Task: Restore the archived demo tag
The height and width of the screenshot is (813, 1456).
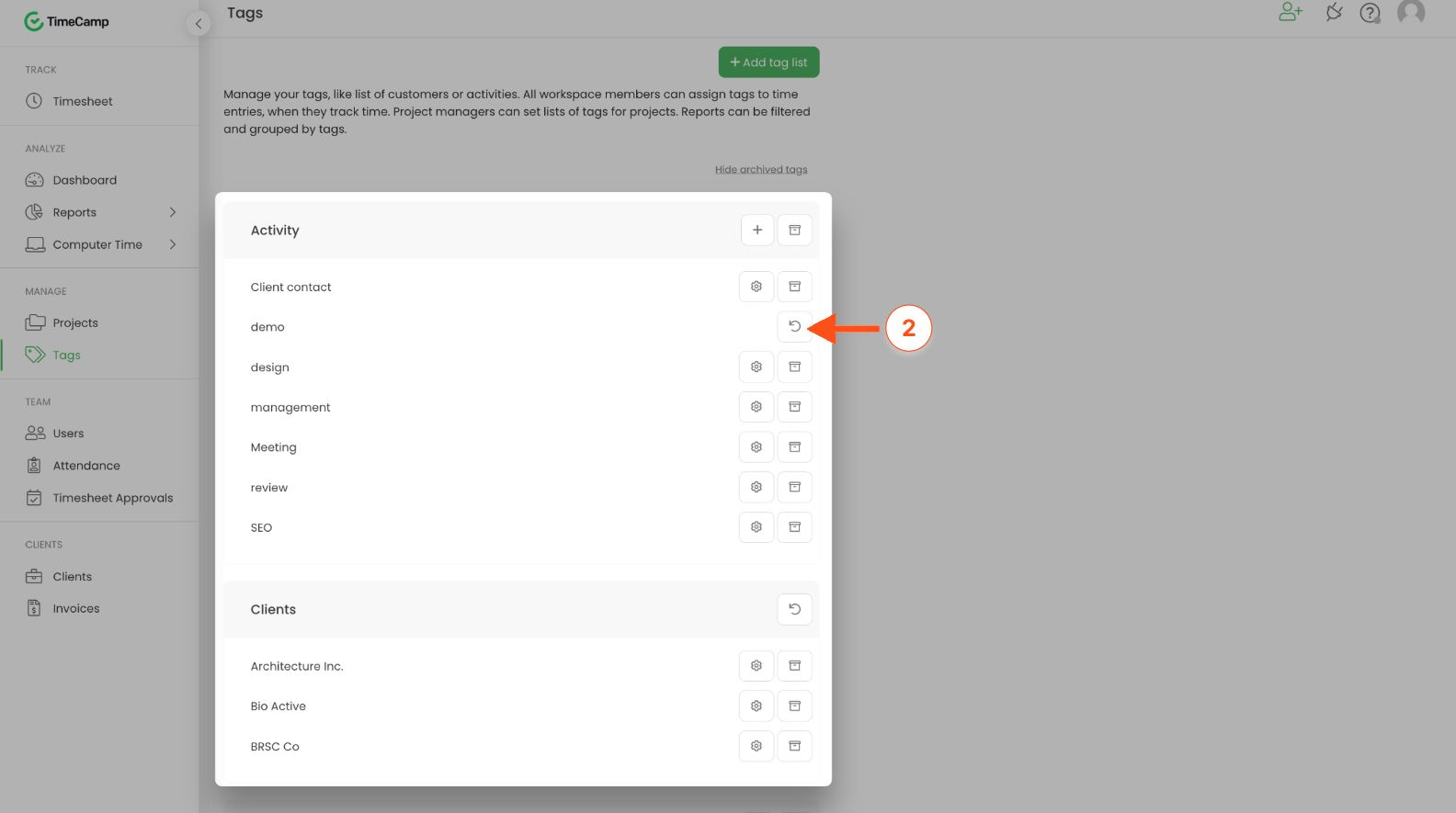Action: pyautogui.click(x=794, y=326)
